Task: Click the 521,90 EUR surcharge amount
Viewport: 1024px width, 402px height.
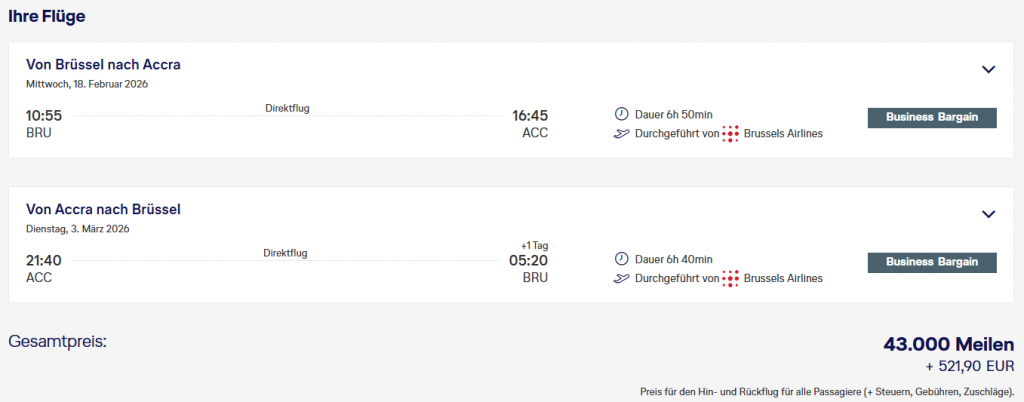Action: tap(962, 367)
